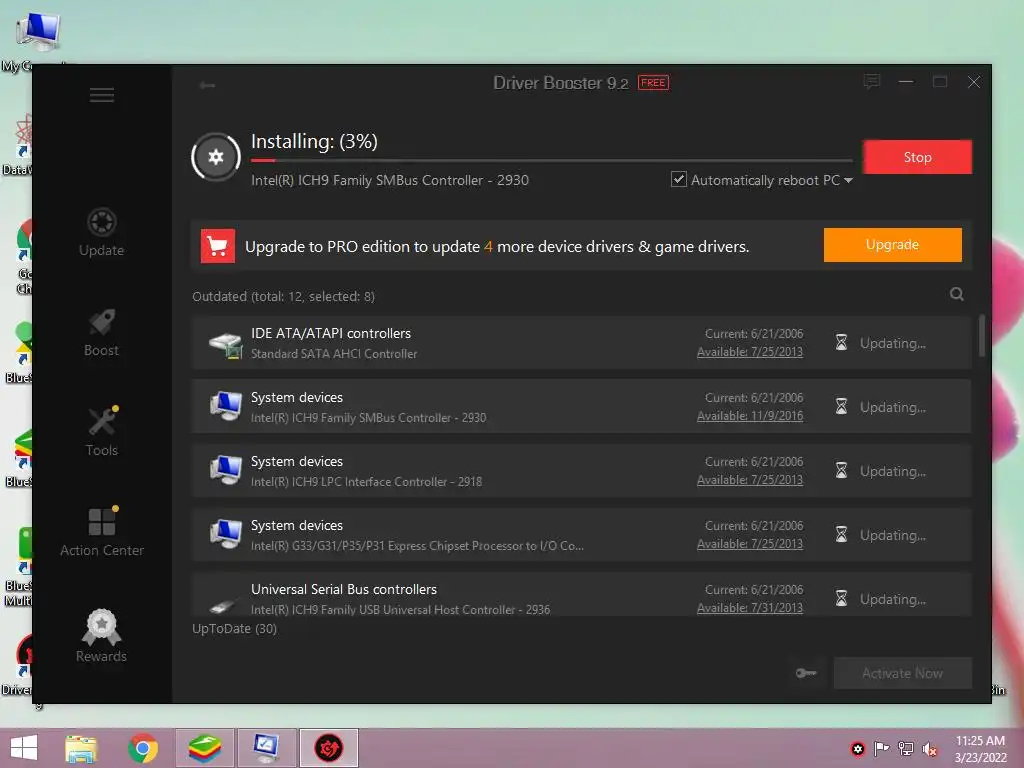1024x768 pixels.
Task: Click the FREE edition badge
Action: pyautogui.click(x=653, y=83)
